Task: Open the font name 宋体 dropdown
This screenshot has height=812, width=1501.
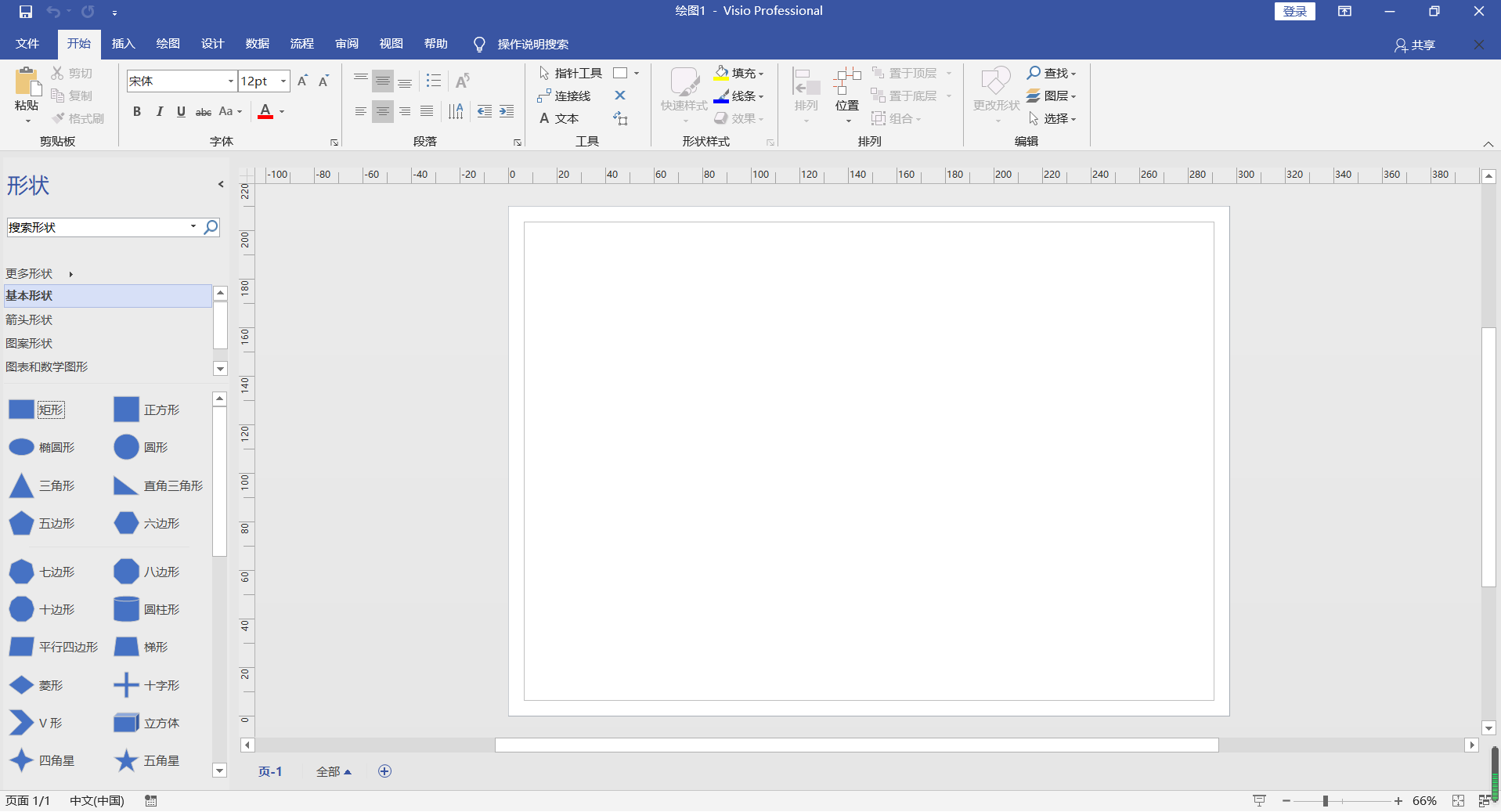Action: [230, 81]
